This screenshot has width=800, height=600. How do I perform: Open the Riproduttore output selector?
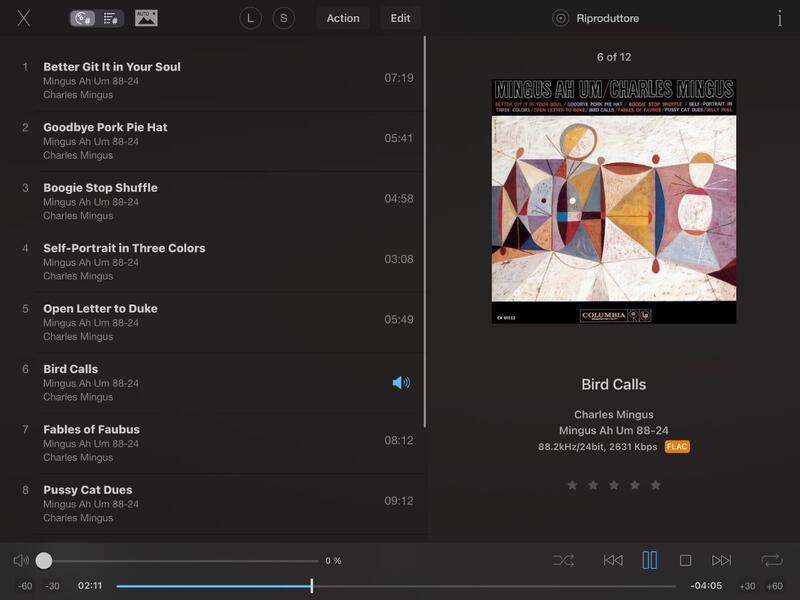point(597,18)
